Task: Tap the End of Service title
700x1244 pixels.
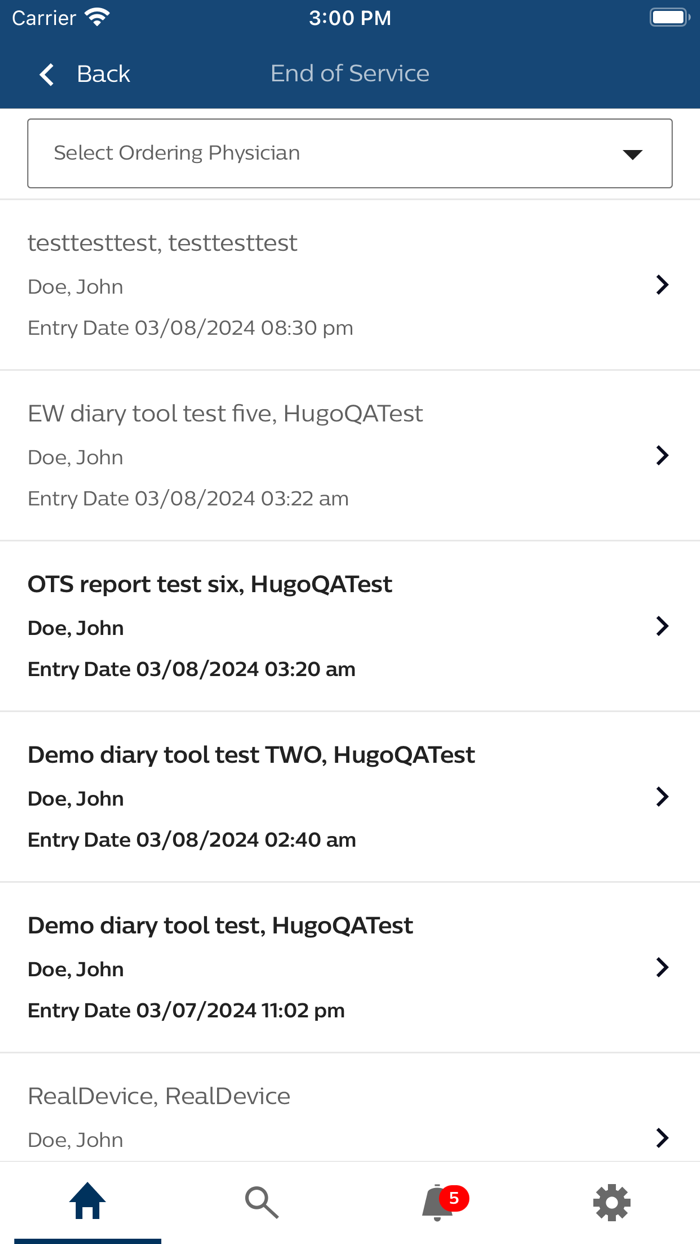Action: click(349, 74)
